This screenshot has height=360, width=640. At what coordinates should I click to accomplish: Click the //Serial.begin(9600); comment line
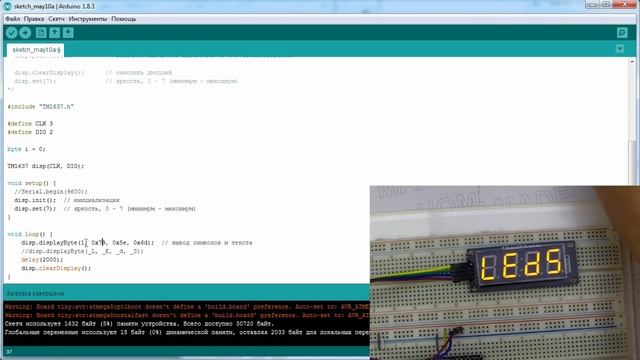(x=51, y=191)
